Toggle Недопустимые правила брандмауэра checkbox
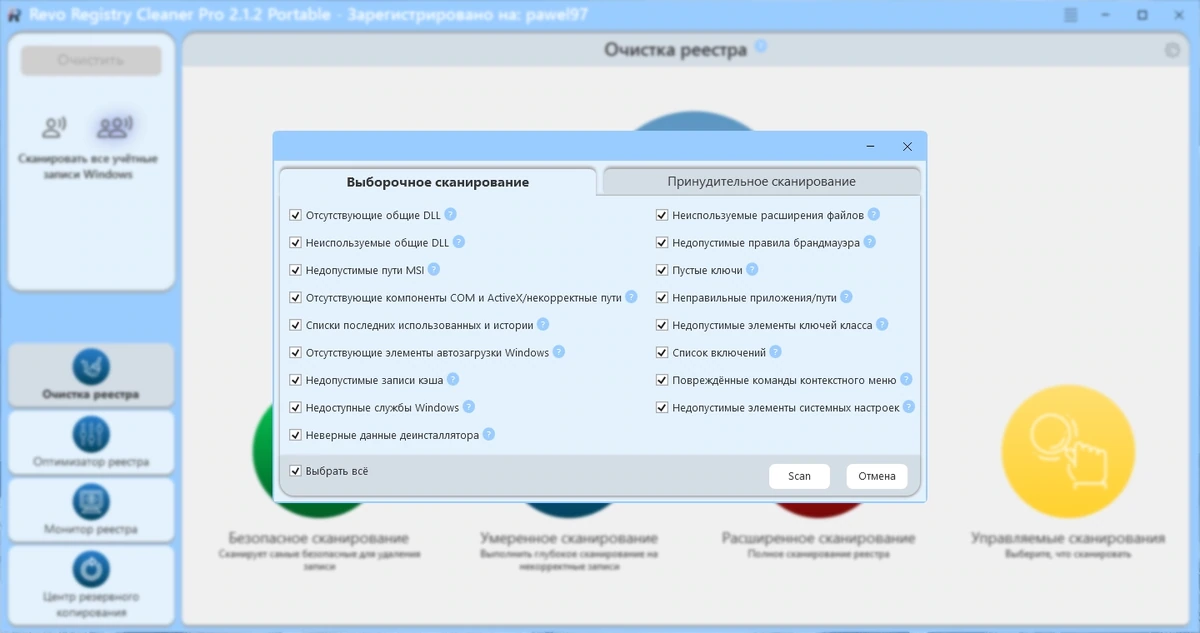Image resolution: width=1200 pixels, height=633 pixels. (662, 242)
